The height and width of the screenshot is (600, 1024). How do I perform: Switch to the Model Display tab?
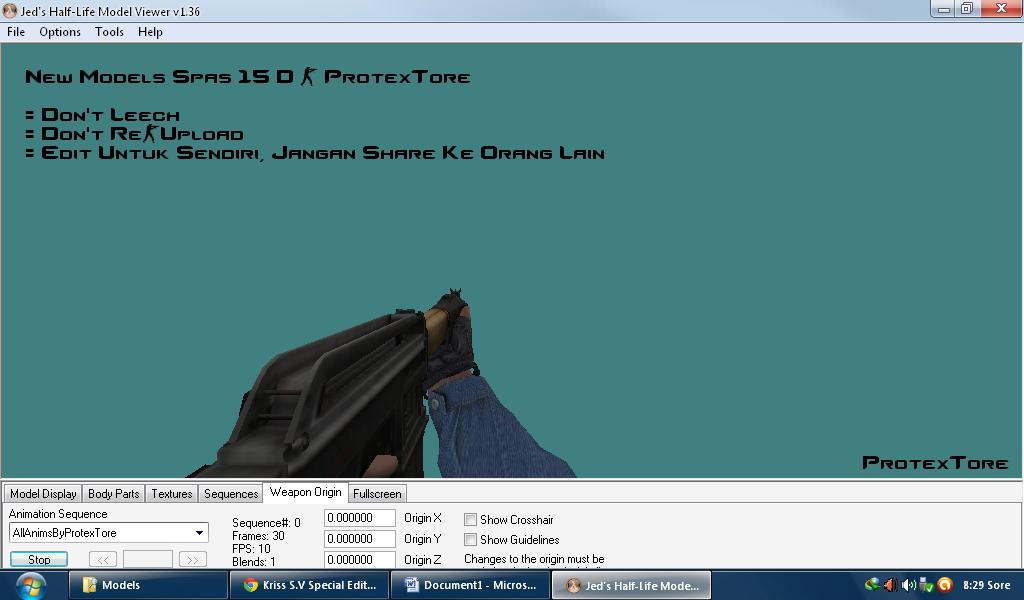click(43, 494)
